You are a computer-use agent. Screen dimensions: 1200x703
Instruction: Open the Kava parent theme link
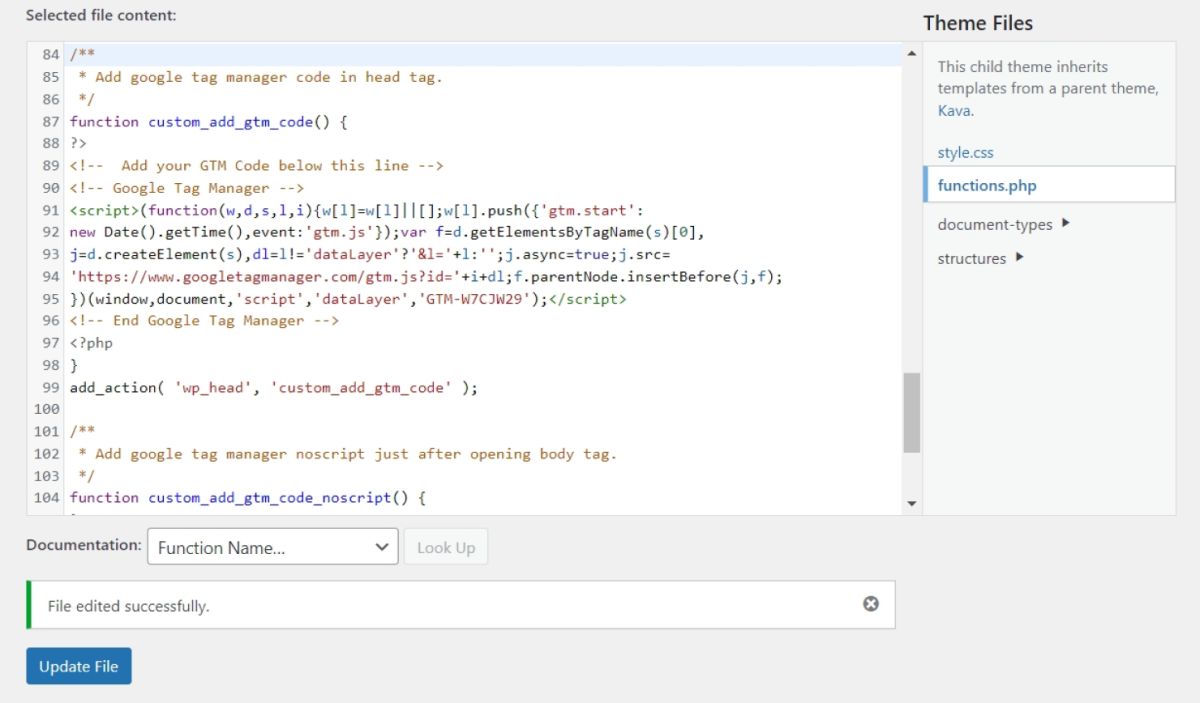954,110
